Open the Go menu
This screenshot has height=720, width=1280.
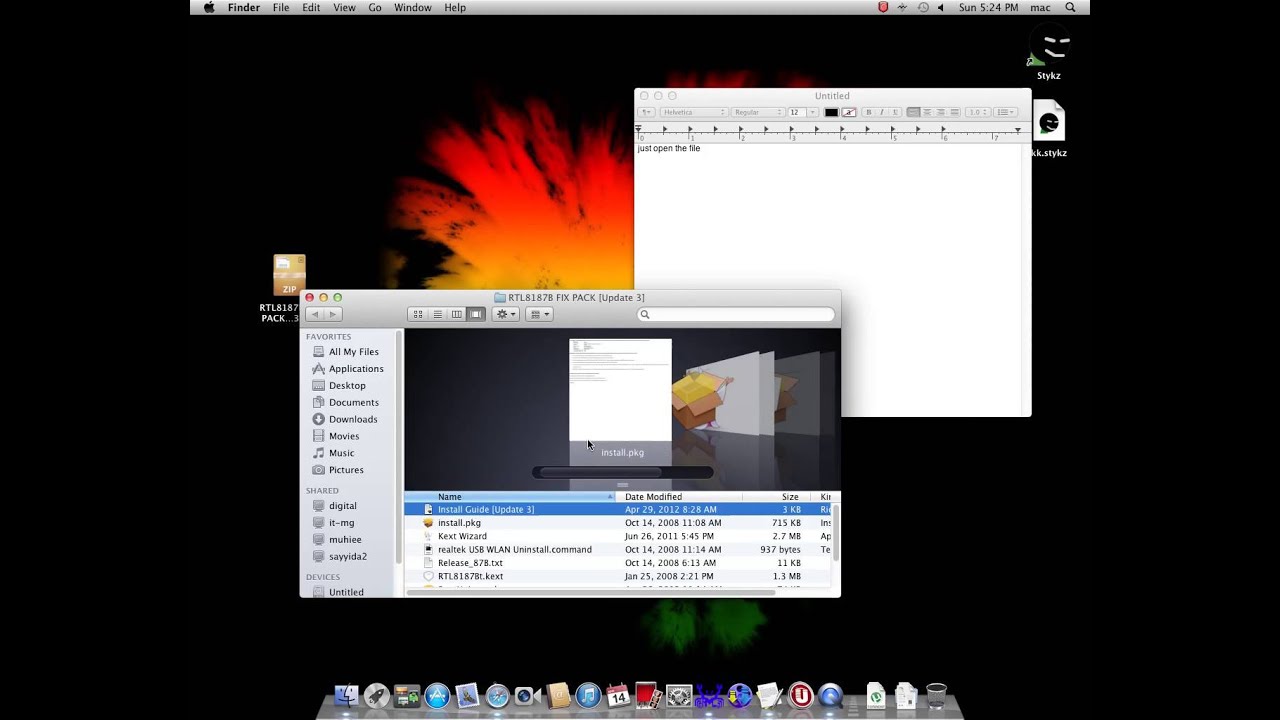pyautogui.click(x=375, y=8)
